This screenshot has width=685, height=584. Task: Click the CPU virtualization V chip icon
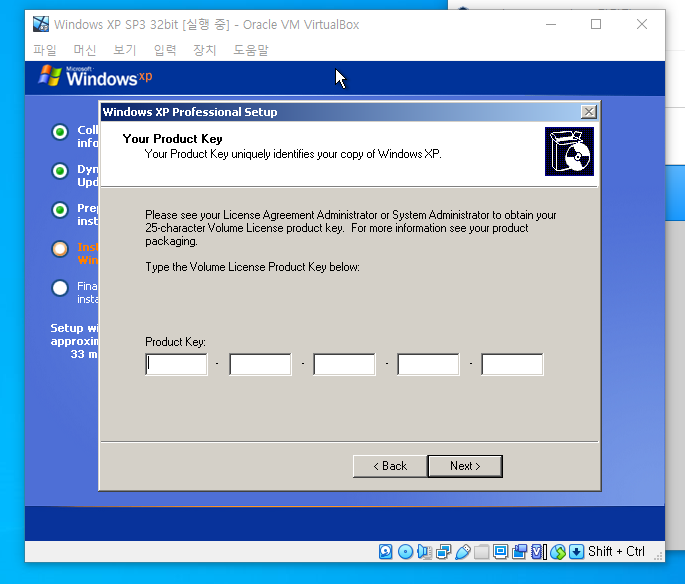(x=539, y=552)
